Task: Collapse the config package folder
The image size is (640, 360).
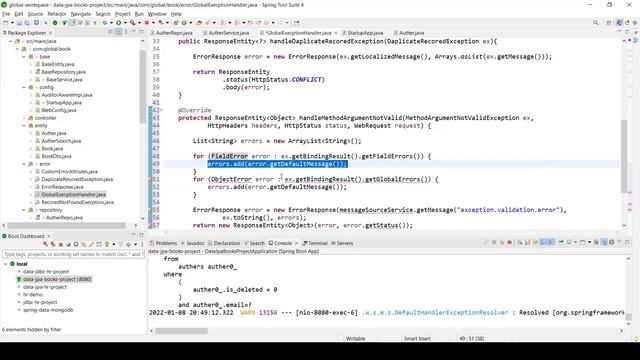Action: 24,87
